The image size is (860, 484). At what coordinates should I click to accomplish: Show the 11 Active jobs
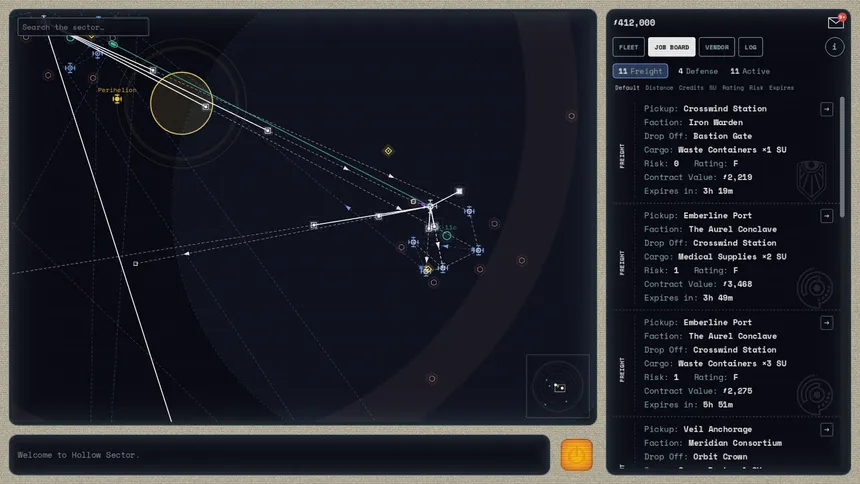click(750, 71)
